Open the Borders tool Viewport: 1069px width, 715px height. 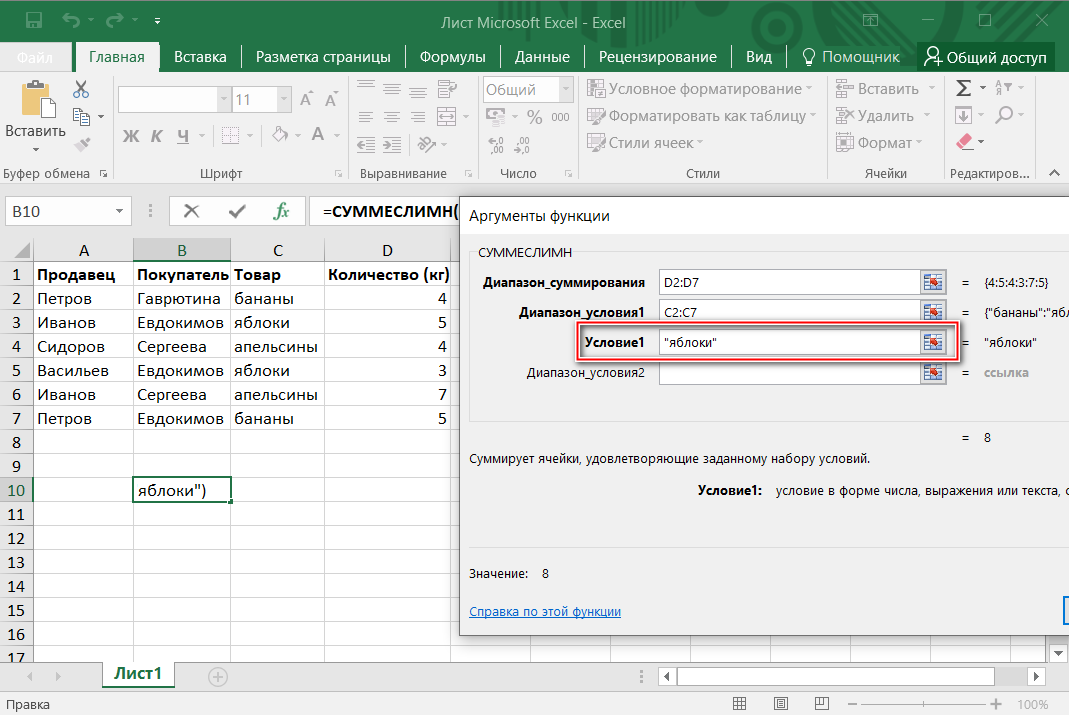[x=230, y=135]
